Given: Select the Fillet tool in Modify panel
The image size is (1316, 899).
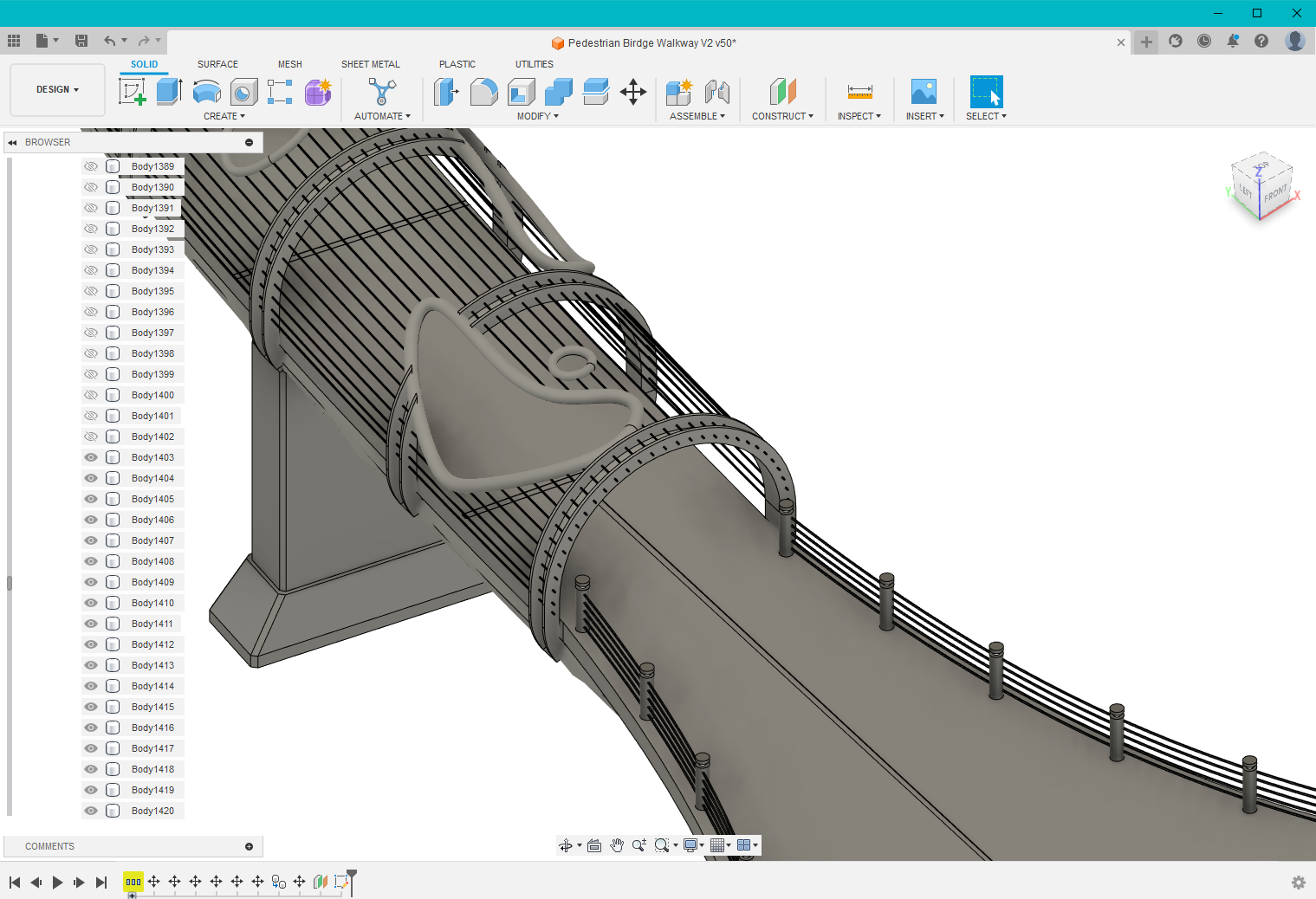Looking at the screenshot, I should (x=483, y=91).
